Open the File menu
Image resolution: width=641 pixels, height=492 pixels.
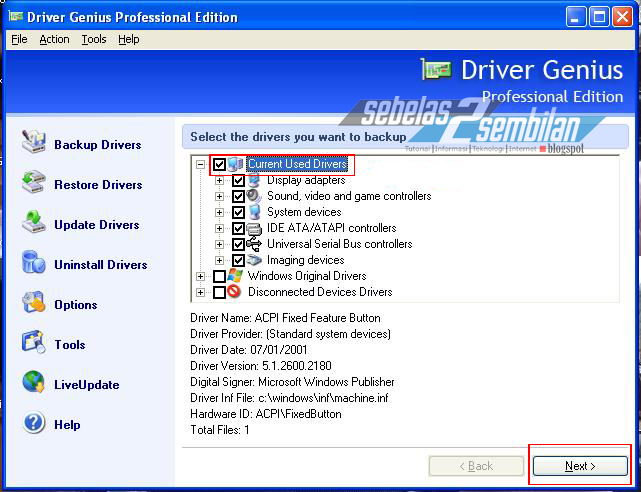point(19,39)
